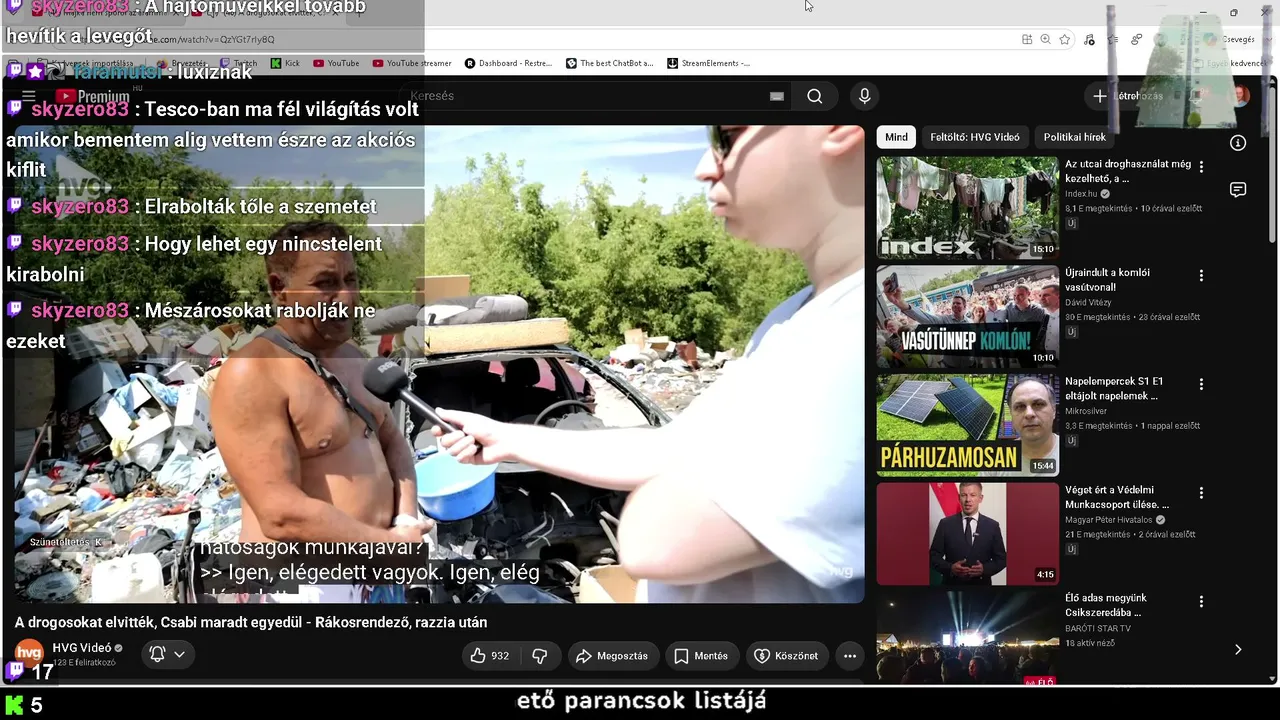Click the 'Köszönet' thanks button
This screenshot has width=1280, height=720.
785,656
